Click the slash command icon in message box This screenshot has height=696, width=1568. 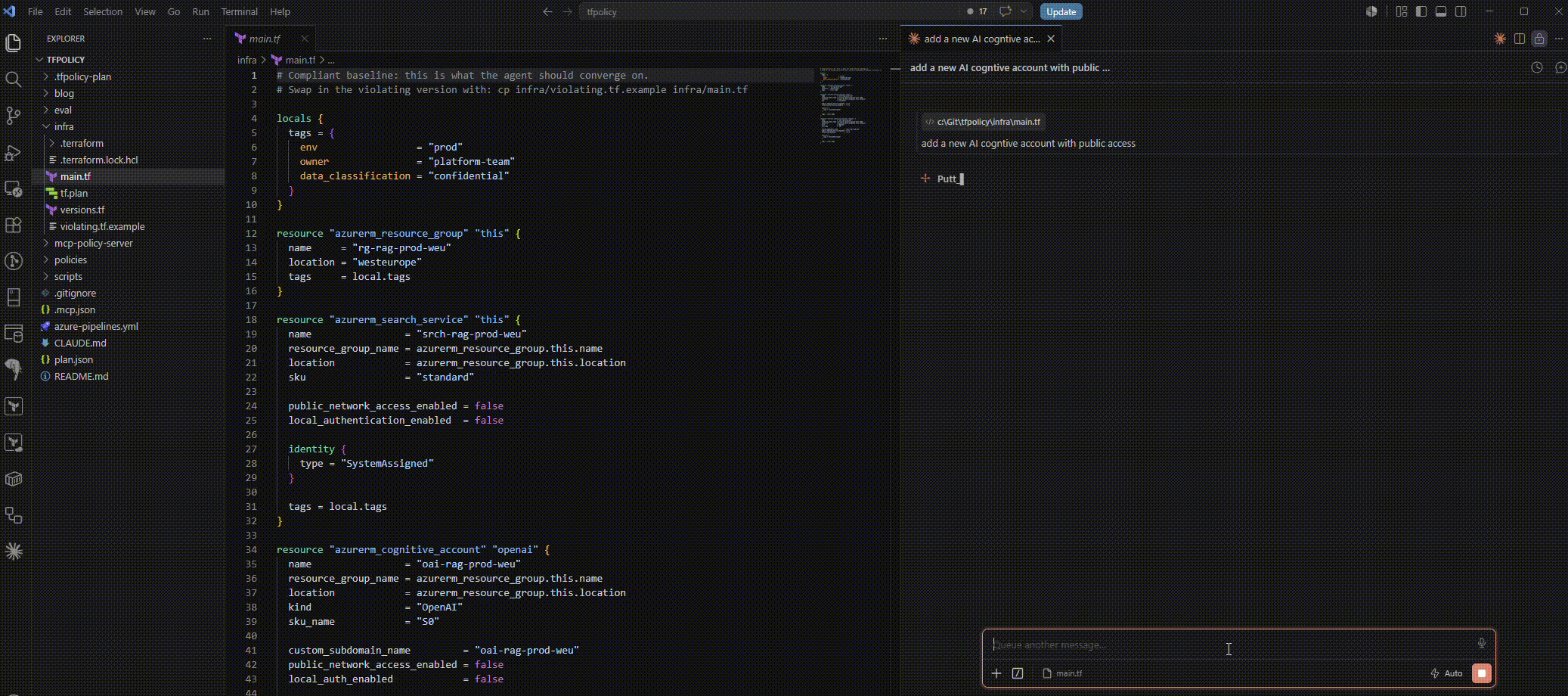click(1018, 673)
